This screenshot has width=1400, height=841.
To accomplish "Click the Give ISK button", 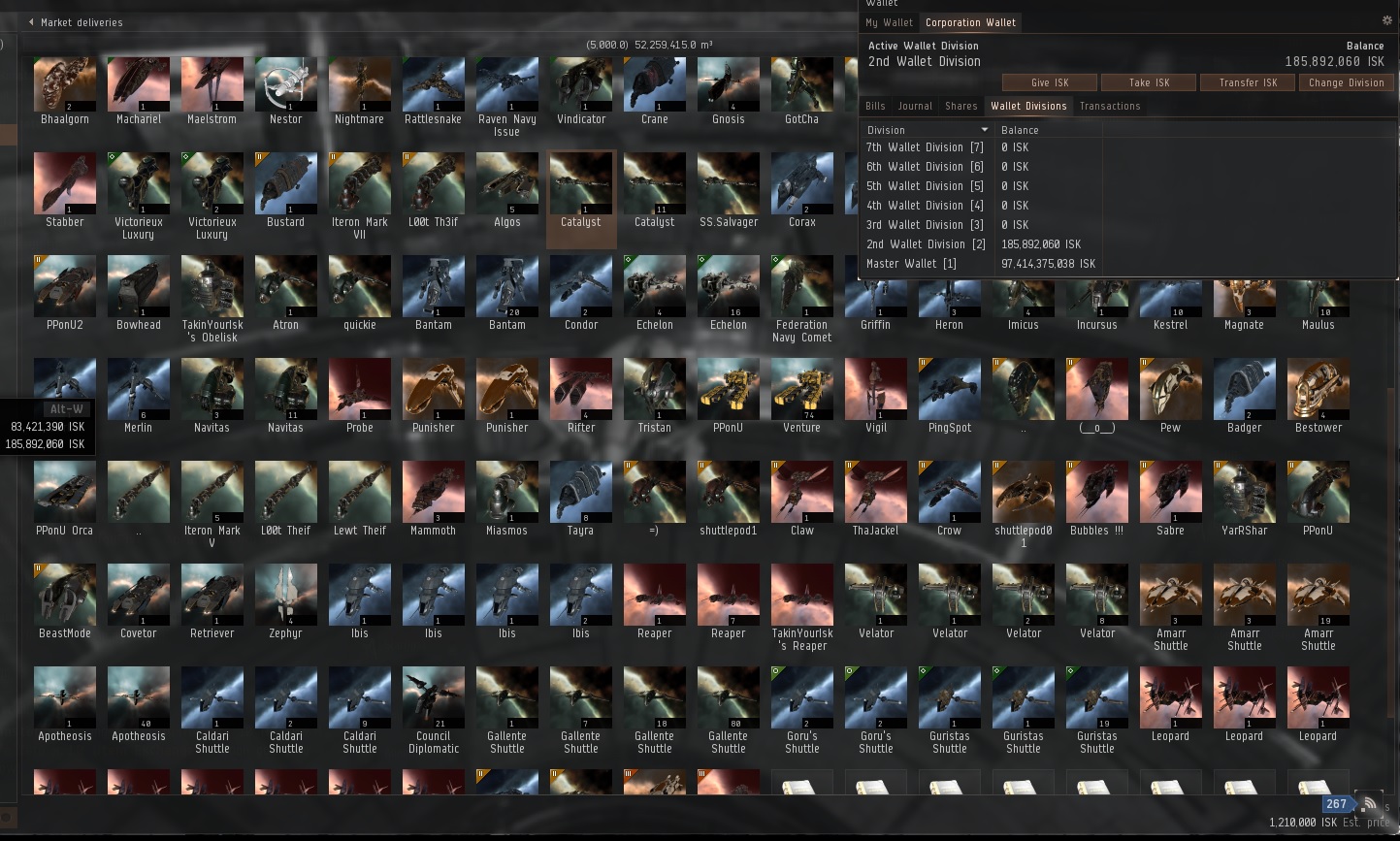I will click(x=1050, y=82).
